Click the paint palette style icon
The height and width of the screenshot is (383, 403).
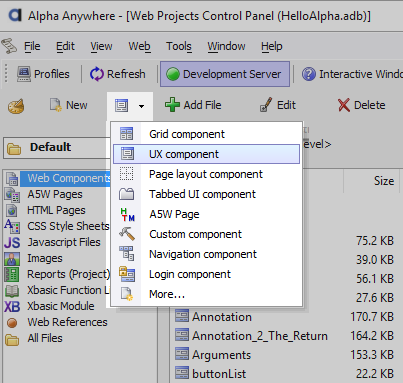pos(16,106)
